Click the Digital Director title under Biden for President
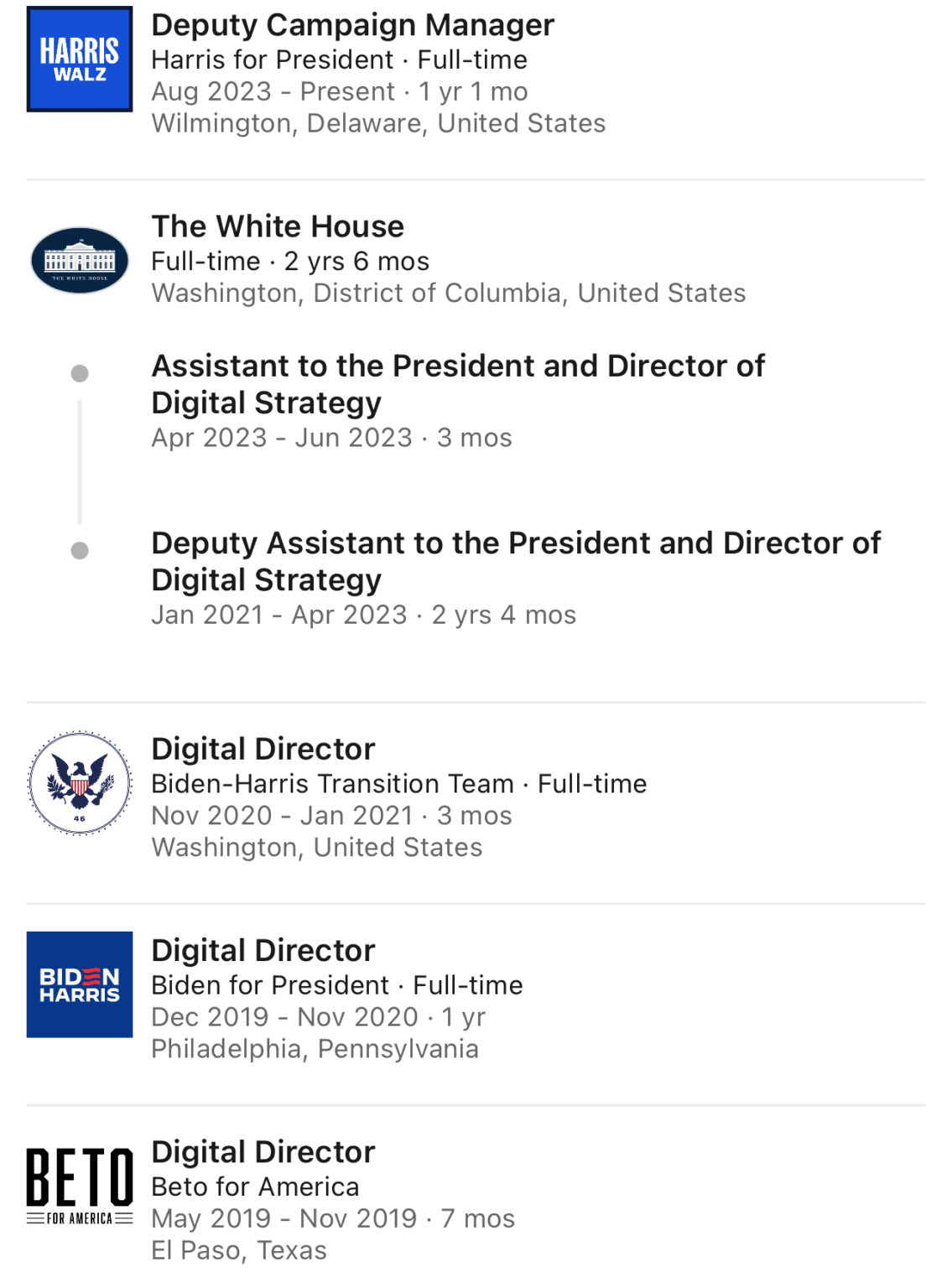Viewport: 952px width, 1288px height. pyautogui.click(x=263, y=949)
